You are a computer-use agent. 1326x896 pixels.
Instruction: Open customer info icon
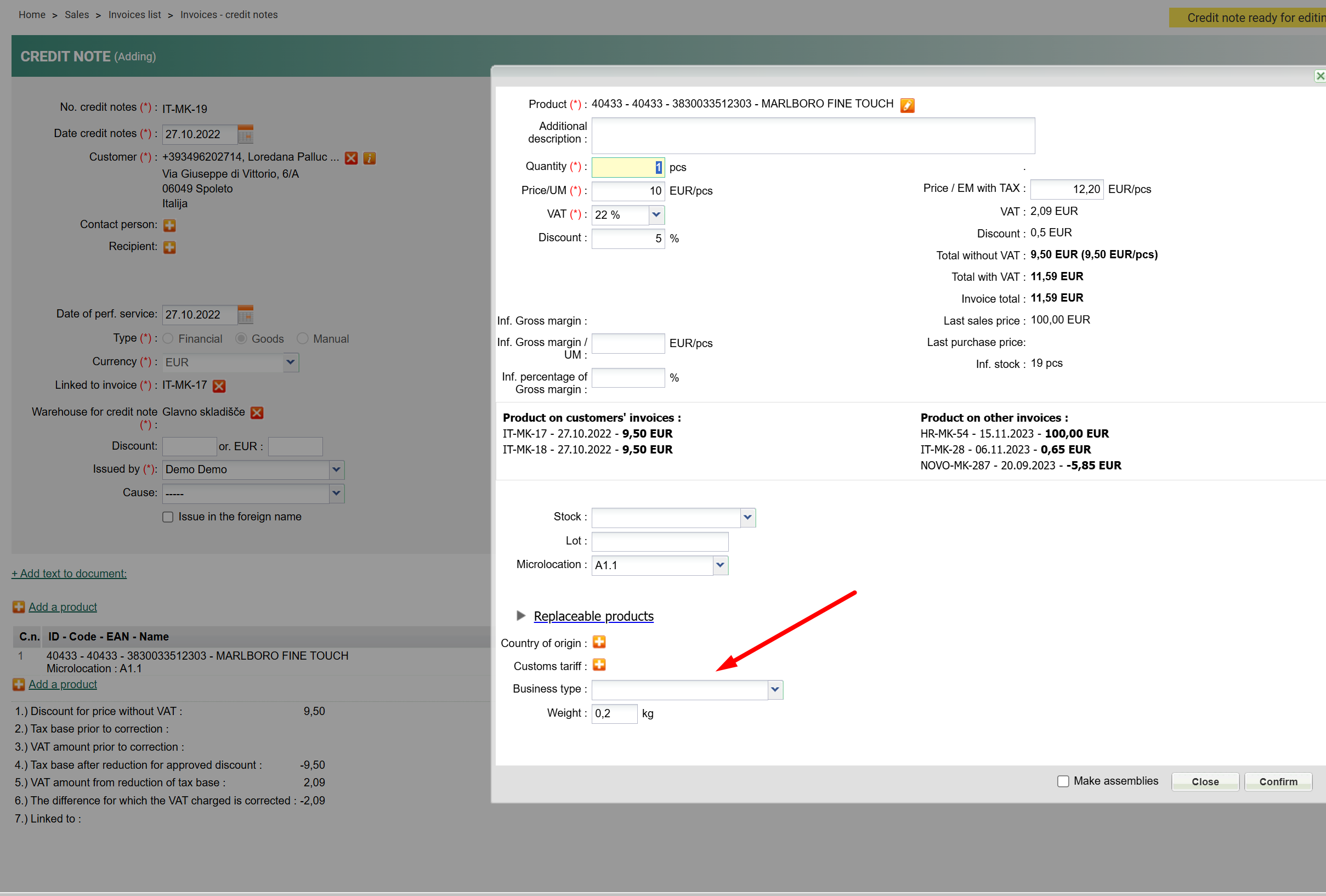[x=370, y=158]
